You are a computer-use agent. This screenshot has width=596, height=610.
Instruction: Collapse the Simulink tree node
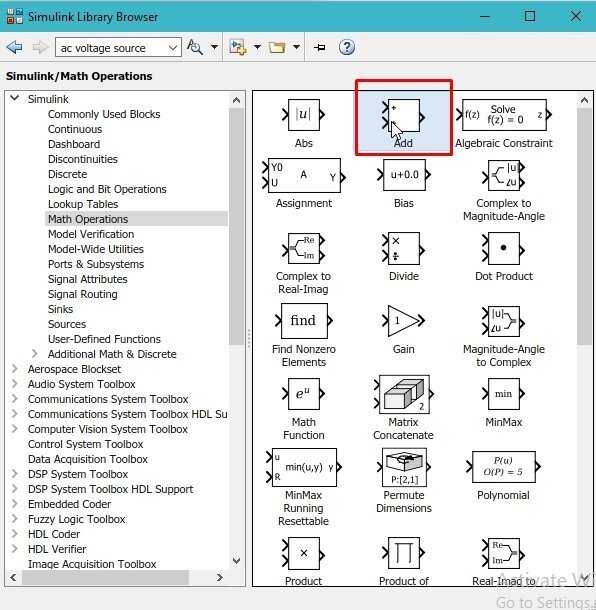point(15,98)
